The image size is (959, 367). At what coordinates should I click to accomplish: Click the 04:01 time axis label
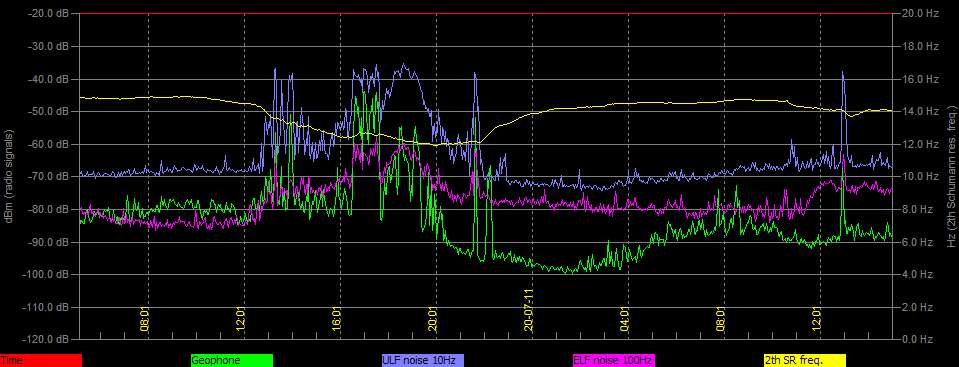point(625,319)
